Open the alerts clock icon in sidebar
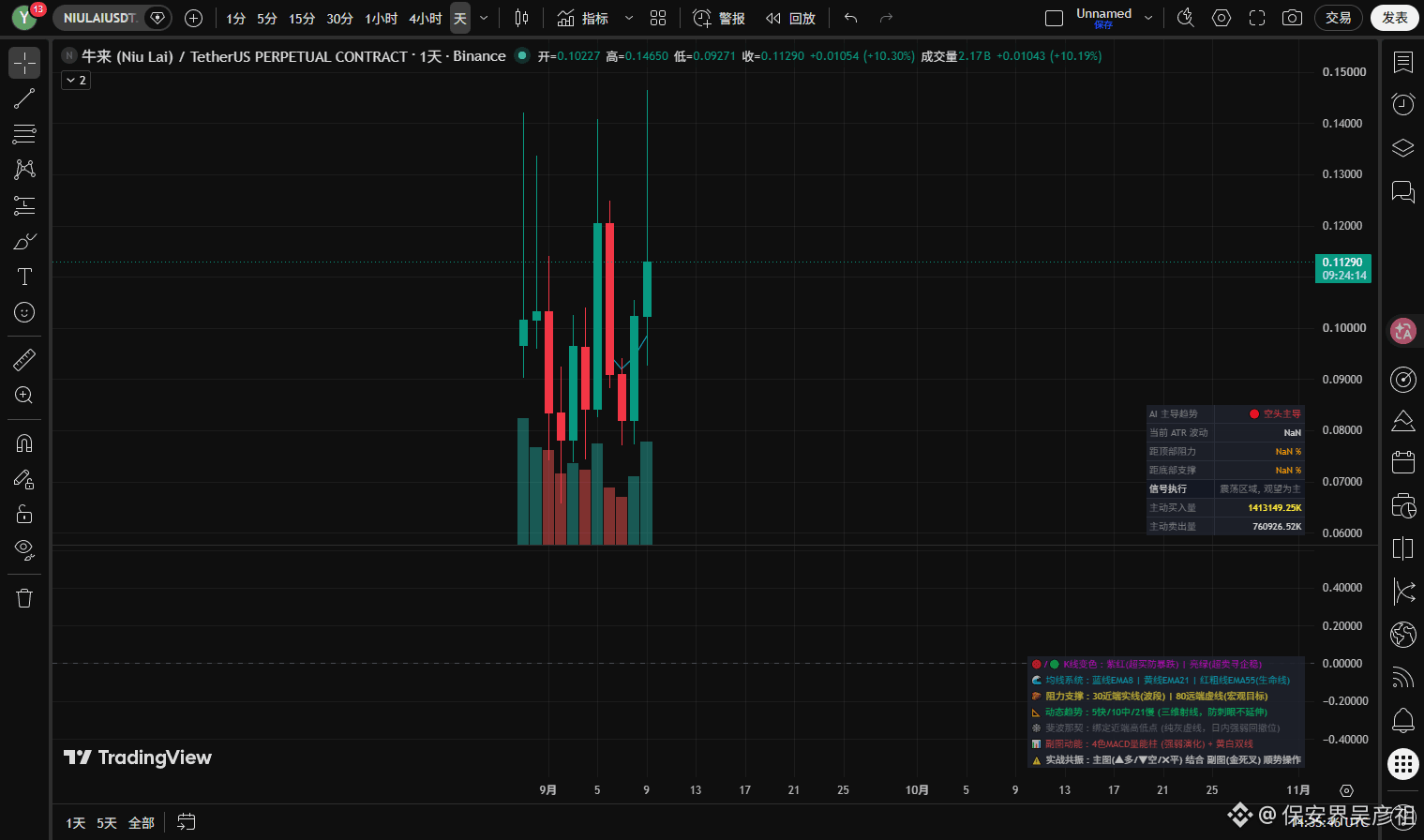1424x840 pixels. pyautogui.click(x=1403, y=104)
